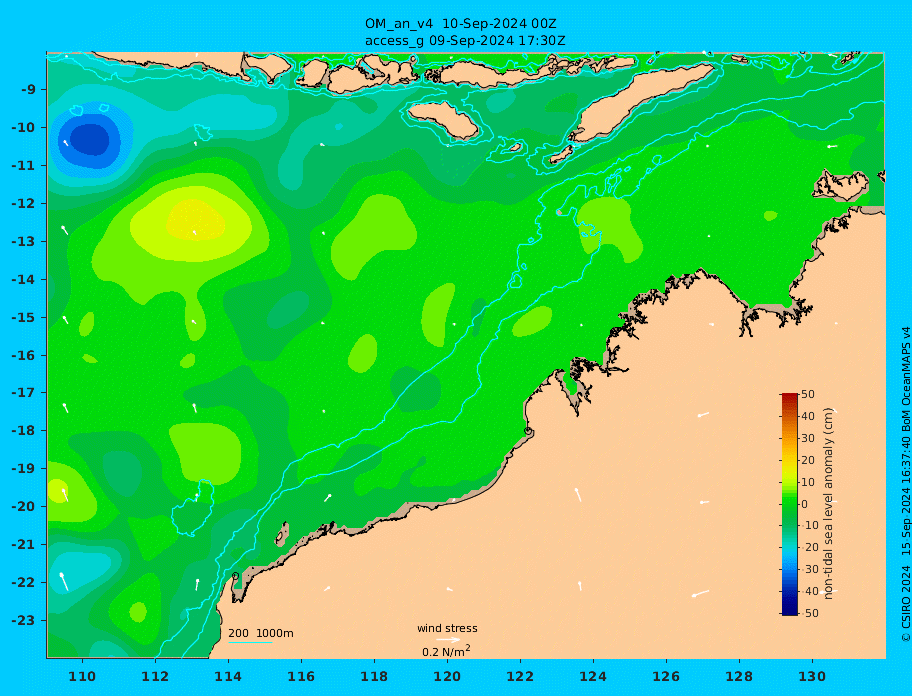Click the latitude label -9
This screenshot has width=912, height=696.
[x=29, y=90]
